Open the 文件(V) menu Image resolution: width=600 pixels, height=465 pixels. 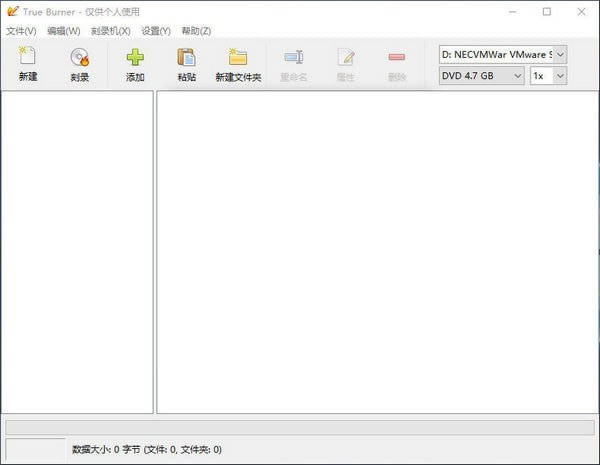pos(21,31)
